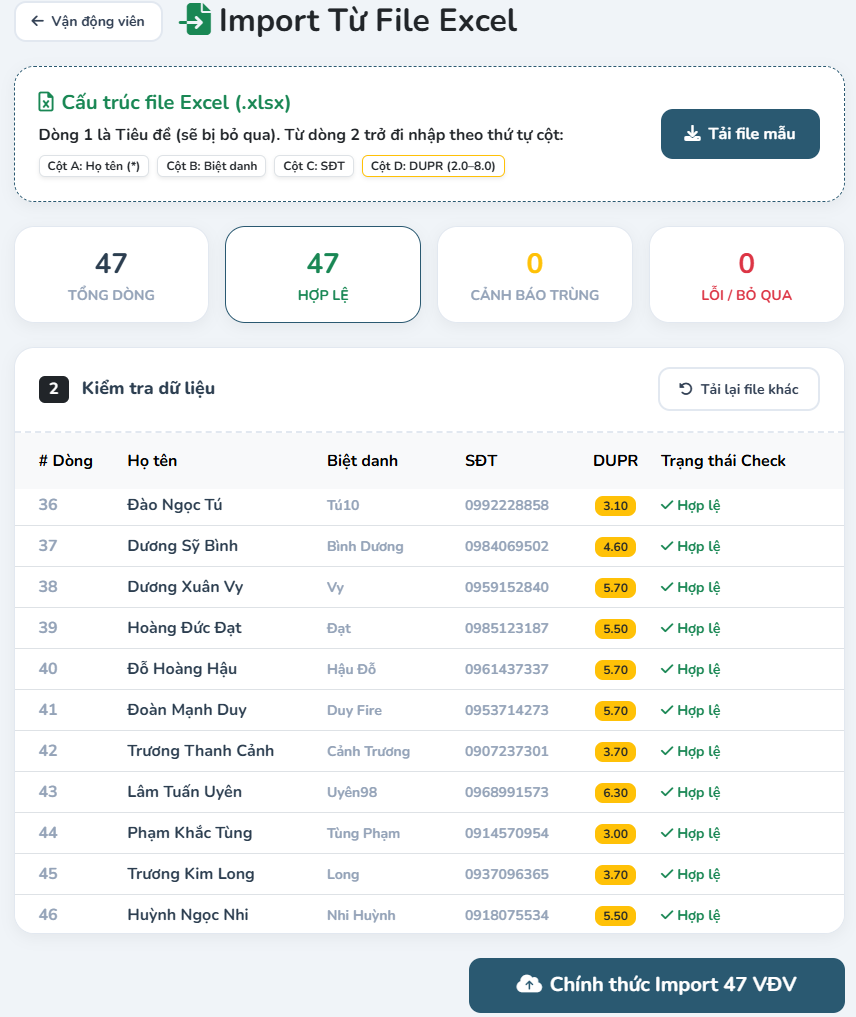Click the Trạng thái Check column header
This screenshot has width=856, height=1017.
tap(723, 461)
